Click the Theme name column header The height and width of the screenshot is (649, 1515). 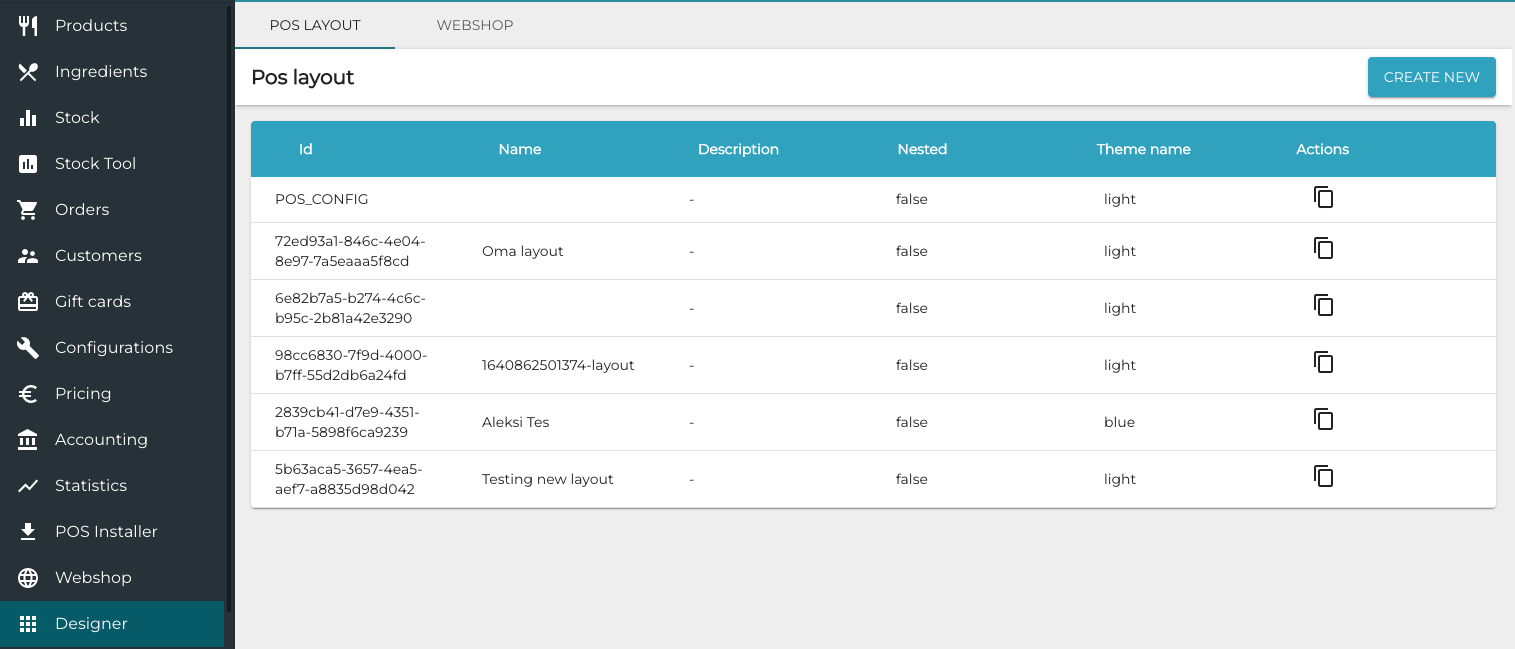coord(1143,149)
